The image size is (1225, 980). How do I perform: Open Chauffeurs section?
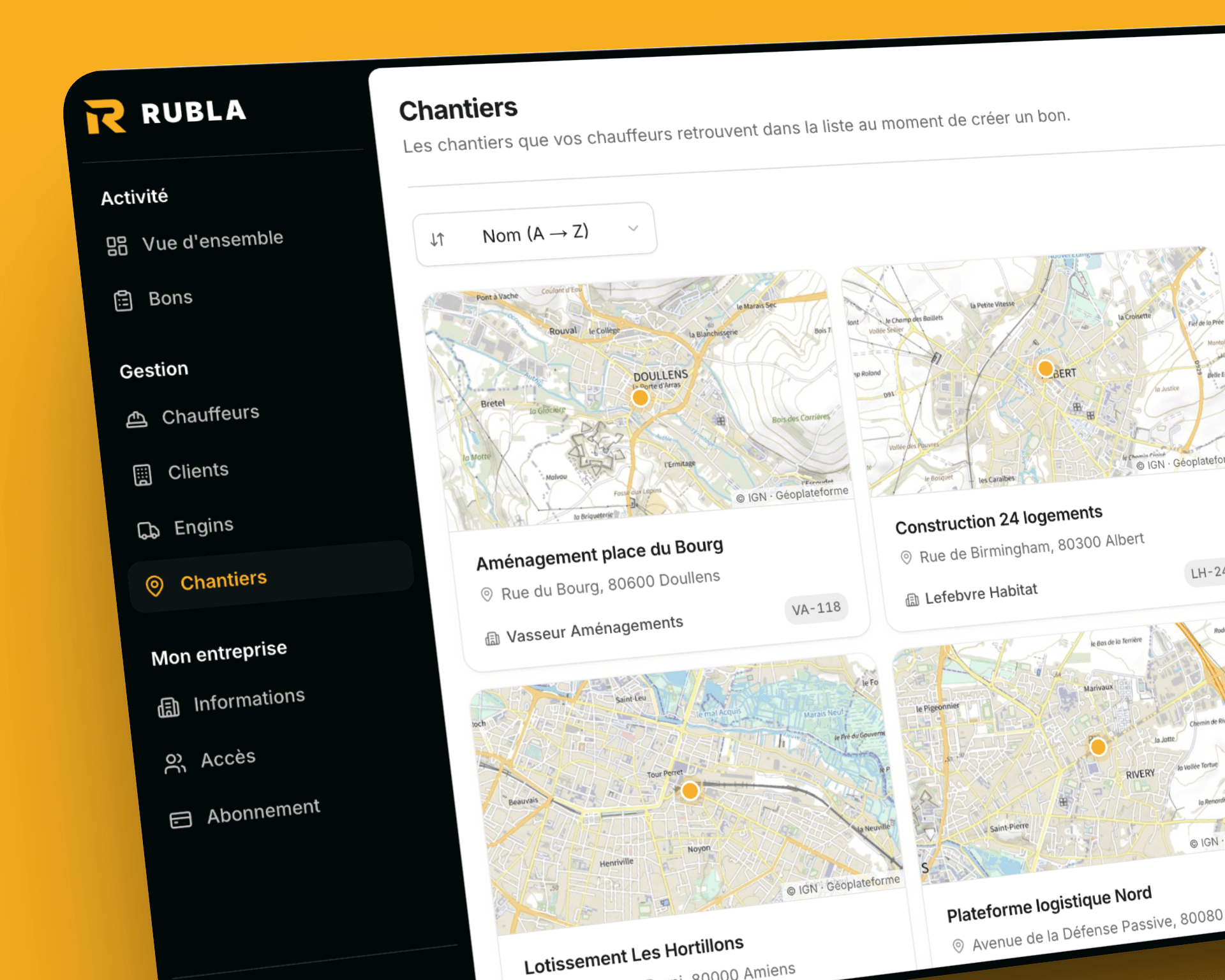211,415
